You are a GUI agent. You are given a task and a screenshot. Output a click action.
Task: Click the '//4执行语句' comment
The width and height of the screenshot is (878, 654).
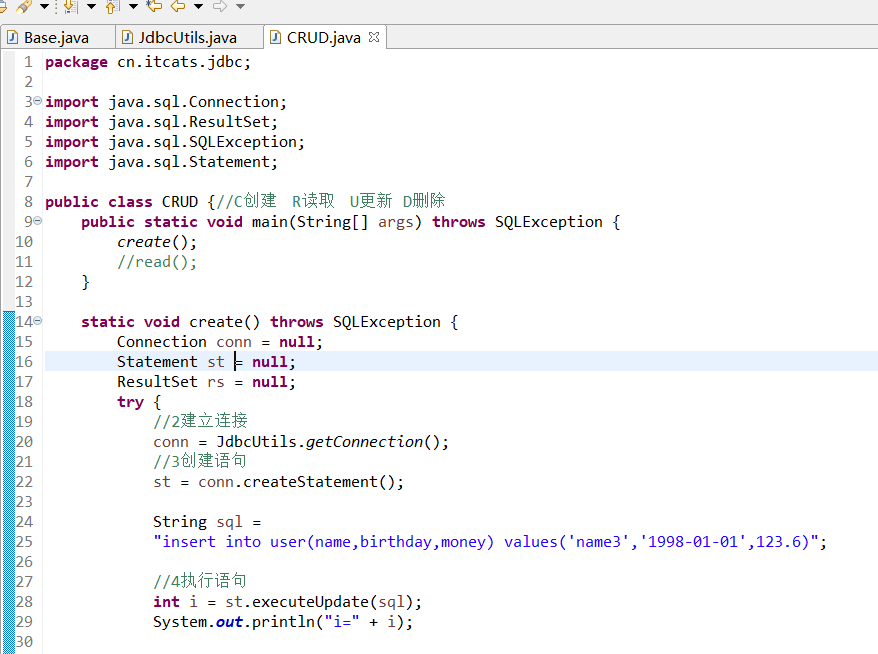(200, 581)
